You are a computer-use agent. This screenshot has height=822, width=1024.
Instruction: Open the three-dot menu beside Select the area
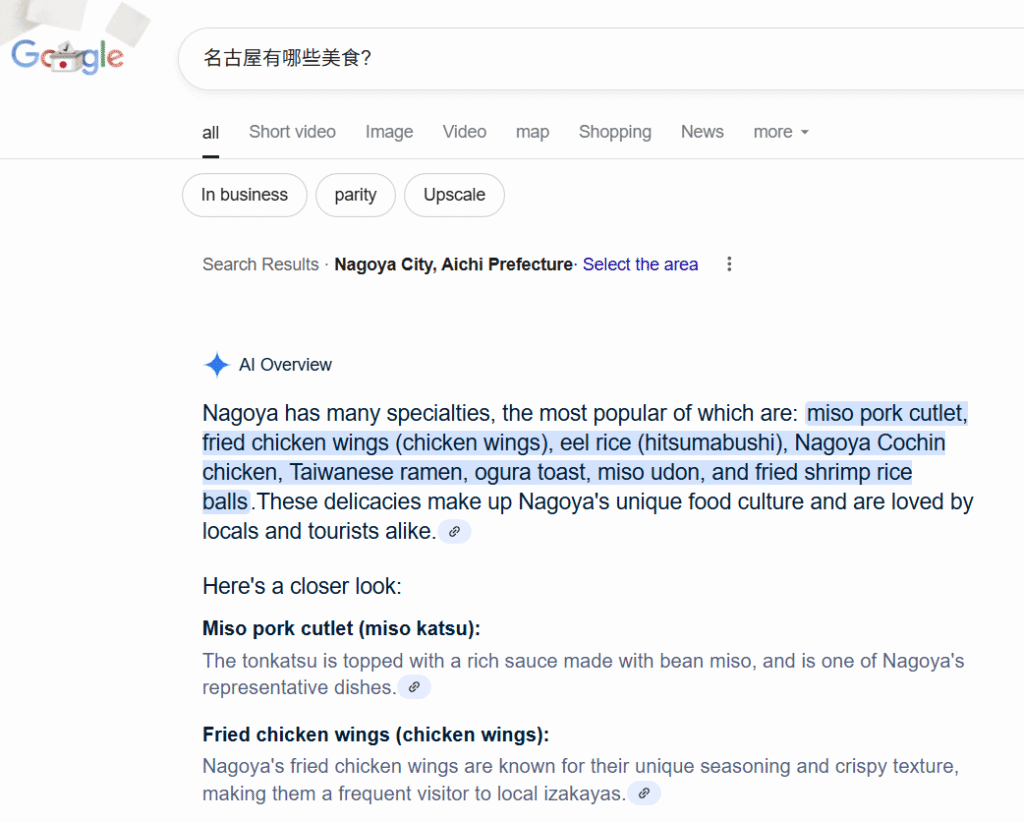(729, 264)
